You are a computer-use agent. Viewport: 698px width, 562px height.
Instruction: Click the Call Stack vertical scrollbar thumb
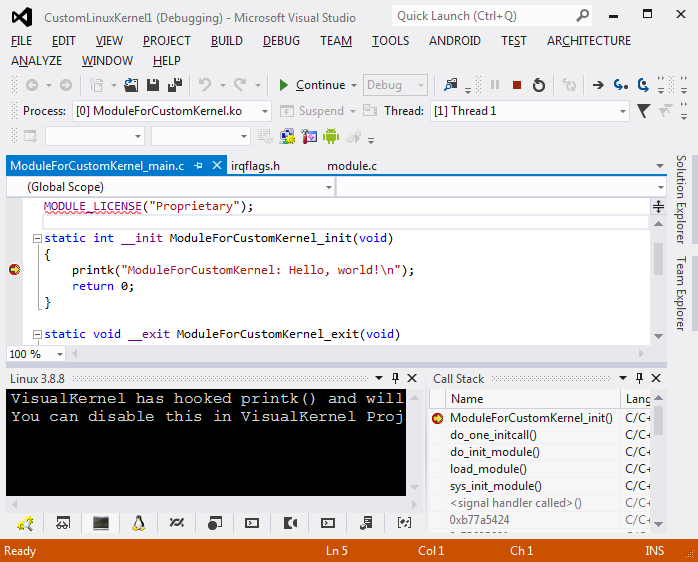click(659, 420)
